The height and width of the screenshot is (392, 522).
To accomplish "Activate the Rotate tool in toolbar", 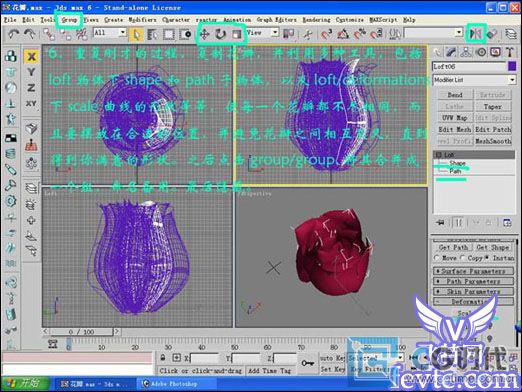I will (x=220, y=34).
